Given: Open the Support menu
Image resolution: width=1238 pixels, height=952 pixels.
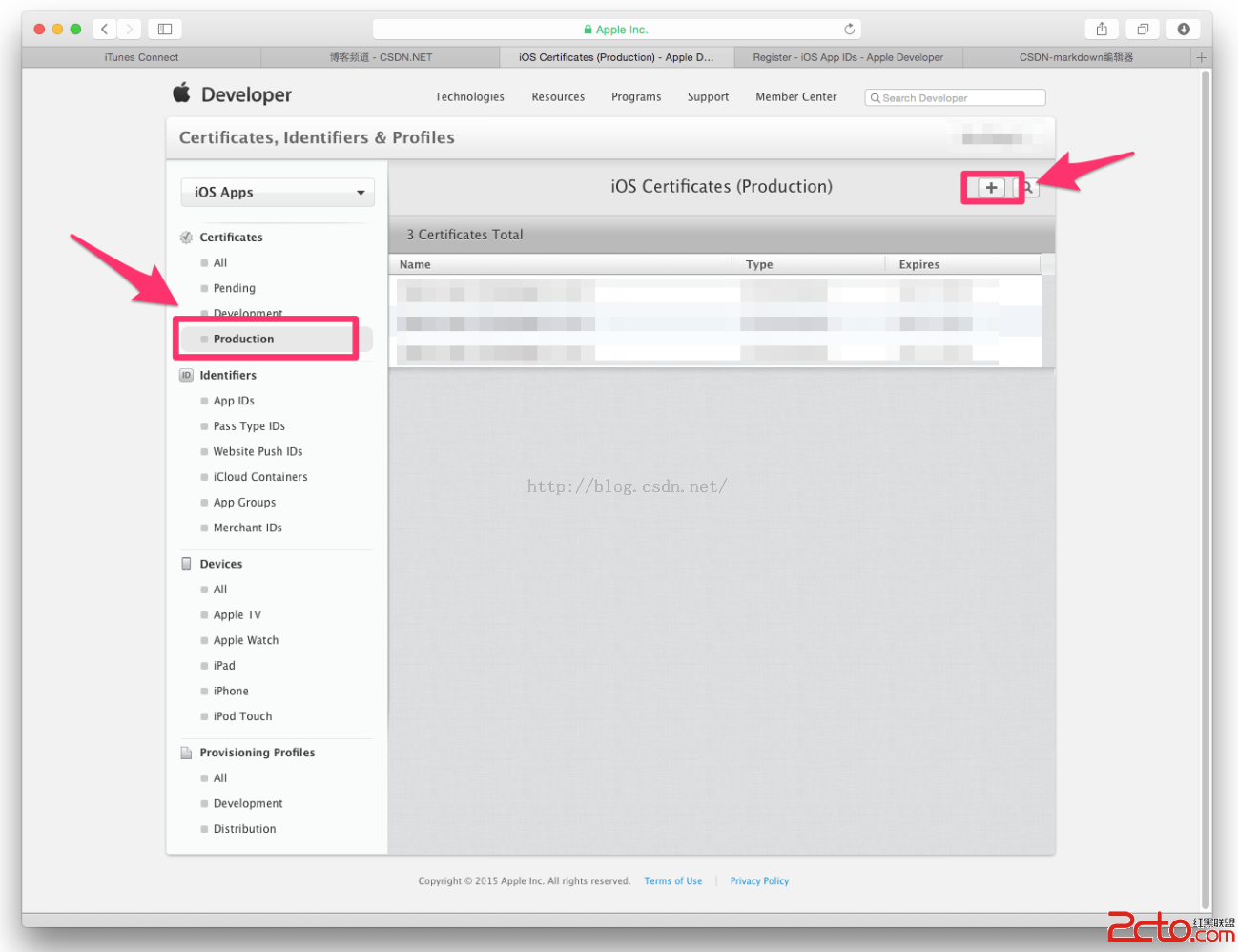Looking at the screenshot, I should pos(708,97).
